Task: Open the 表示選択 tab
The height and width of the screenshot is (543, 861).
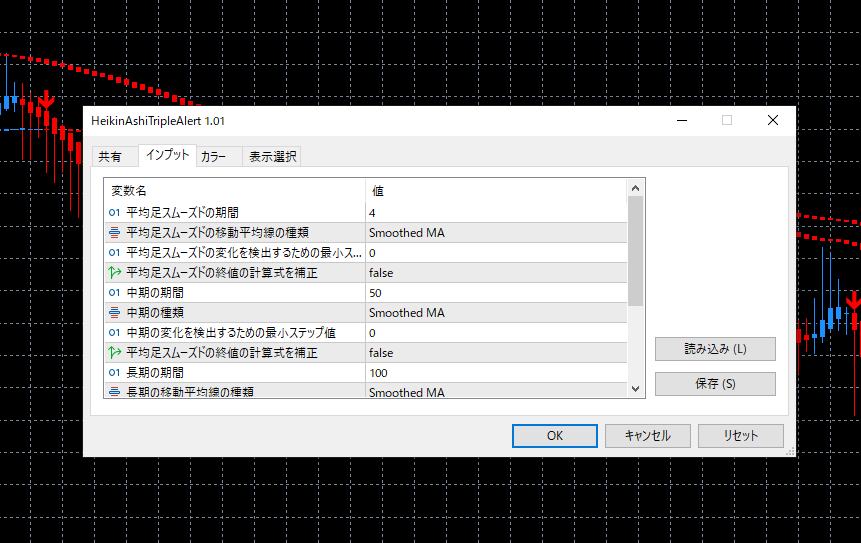Action: pyautogui.click(x=272, y=156)
